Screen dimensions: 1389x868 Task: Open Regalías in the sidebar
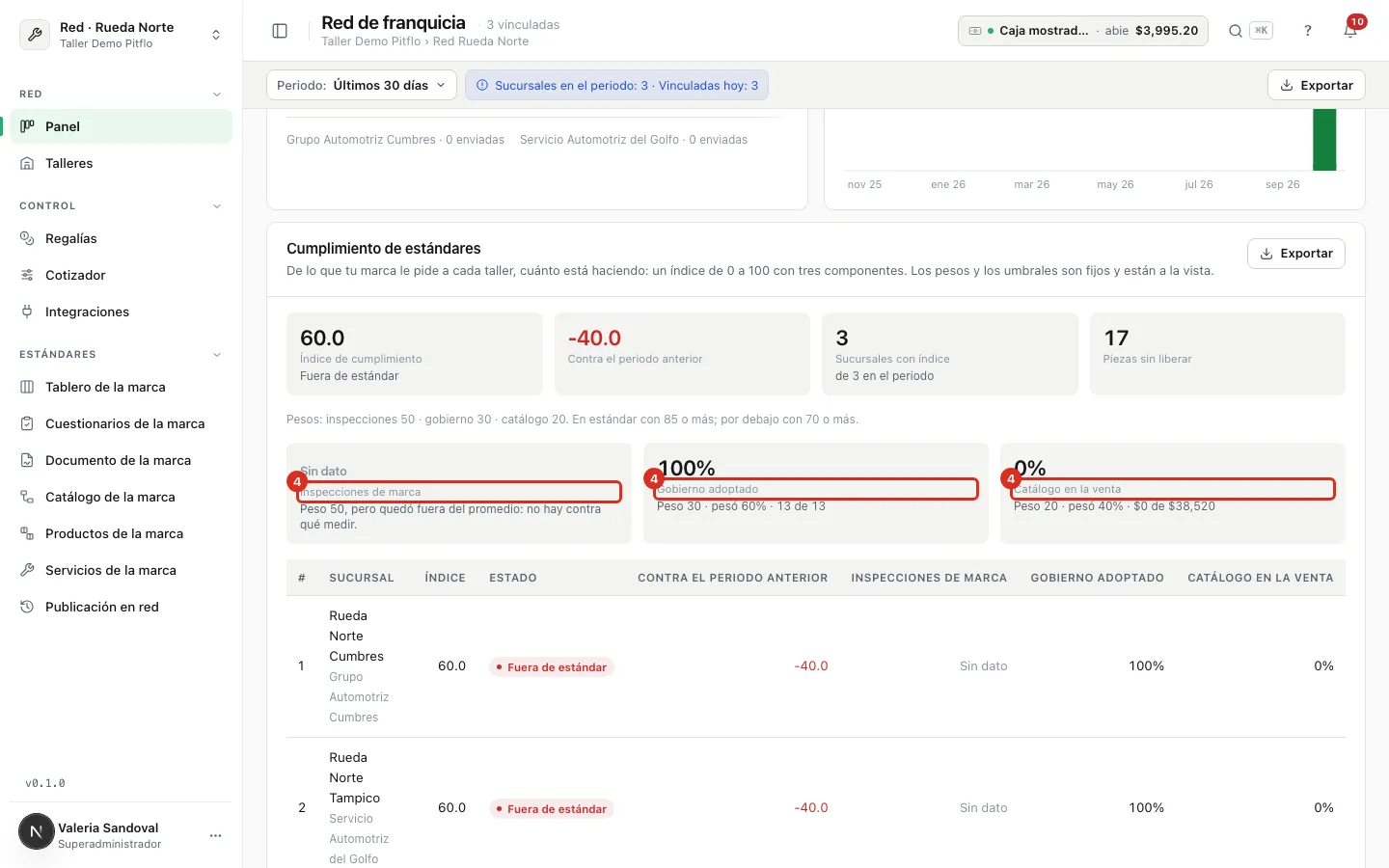(122, 238)
